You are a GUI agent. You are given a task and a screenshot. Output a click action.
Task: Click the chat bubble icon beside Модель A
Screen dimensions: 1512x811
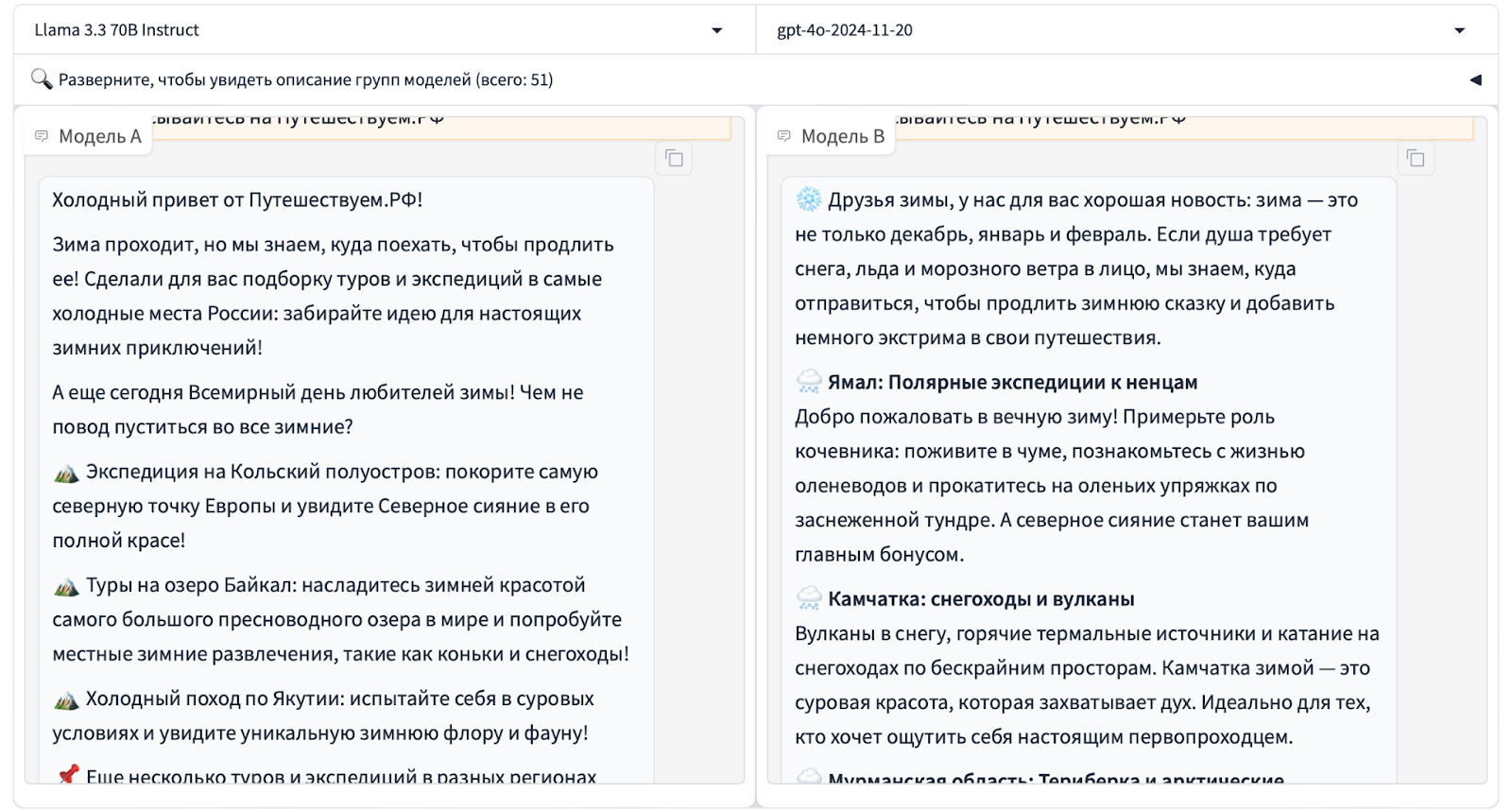(x=42, y=136)
